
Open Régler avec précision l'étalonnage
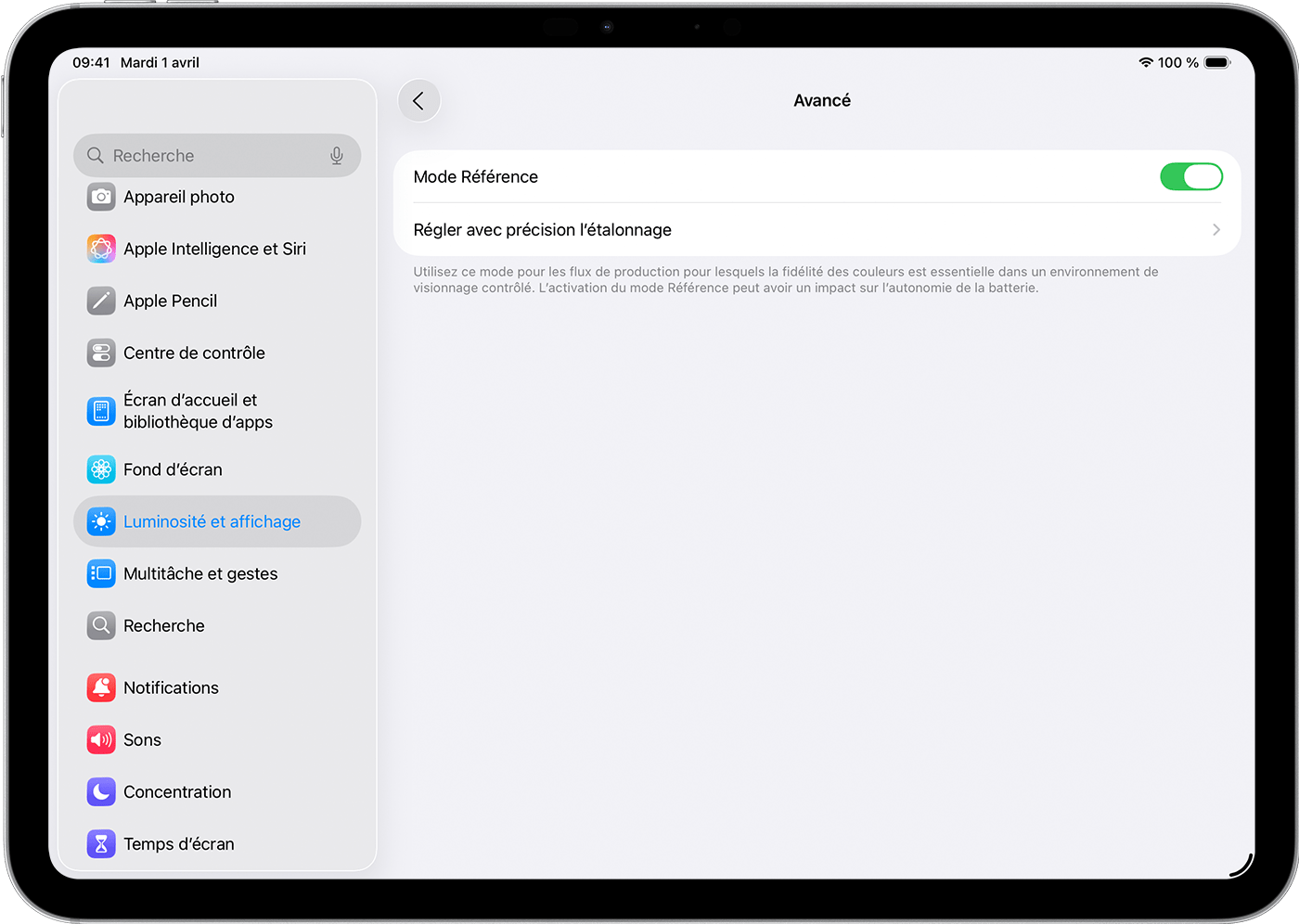coord(542,230)
